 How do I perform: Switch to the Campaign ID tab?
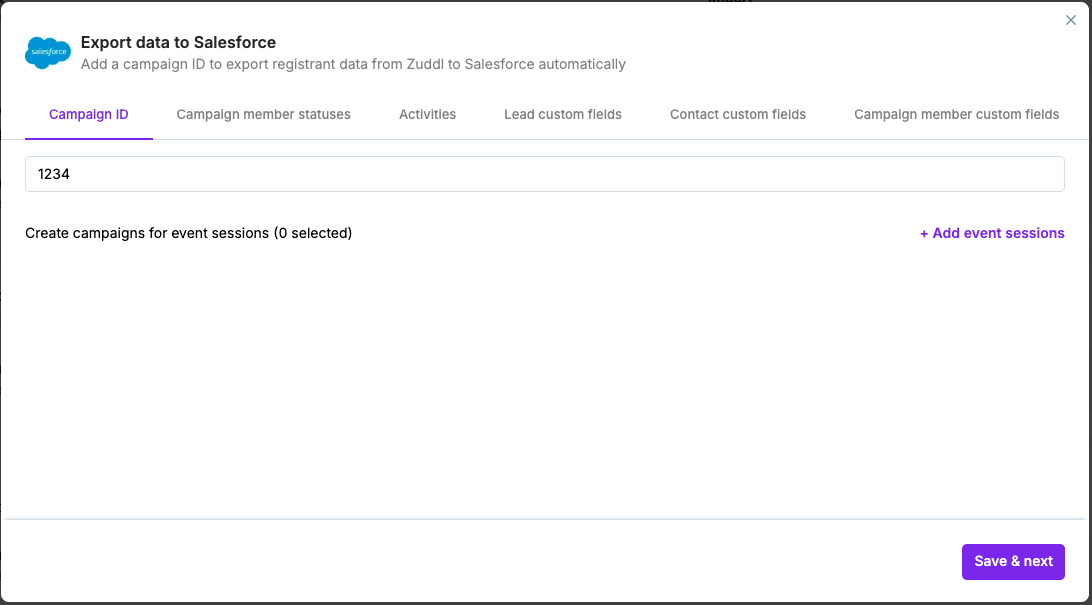click(x=89, y=114)
